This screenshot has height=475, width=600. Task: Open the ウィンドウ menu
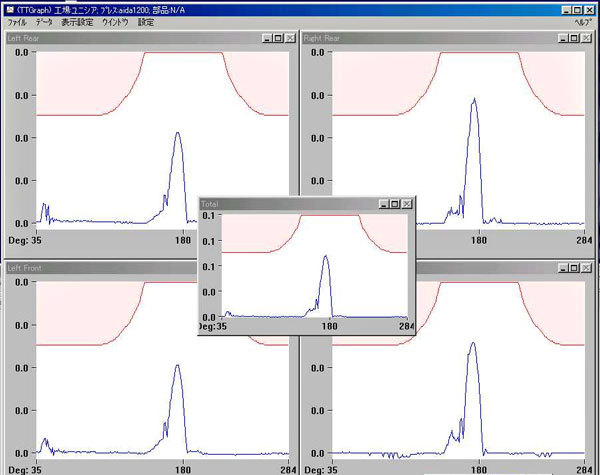coord(115,21)
